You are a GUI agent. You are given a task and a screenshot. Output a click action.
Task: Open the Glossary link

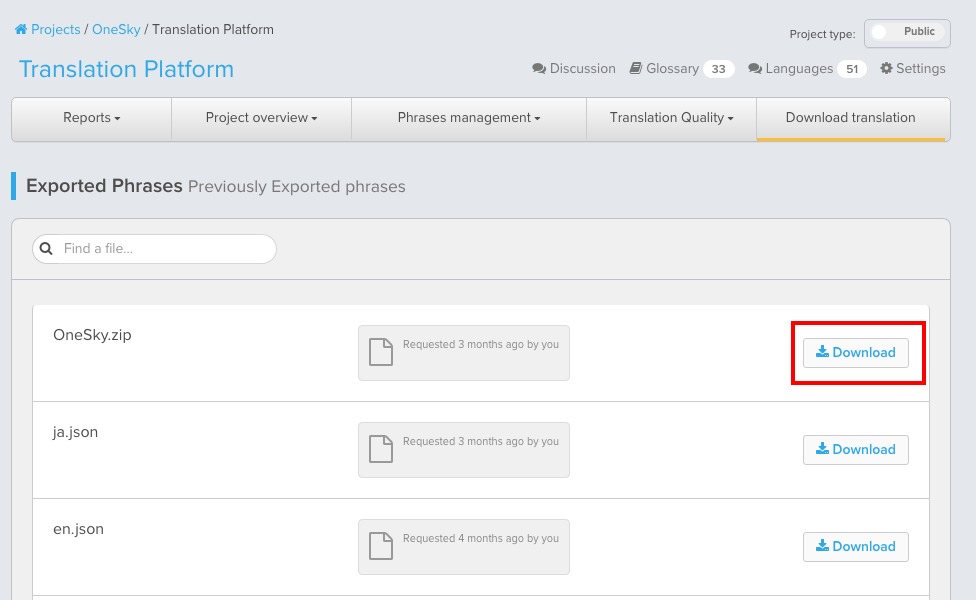click(664, 68)
